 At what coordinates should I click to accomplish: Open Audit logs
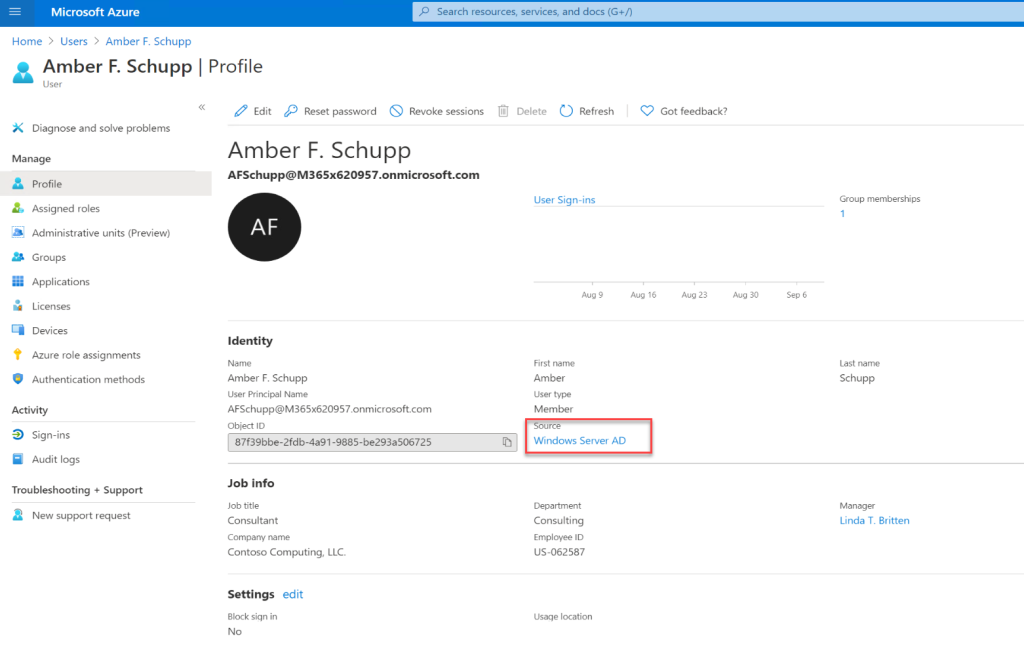pos(55,459)
